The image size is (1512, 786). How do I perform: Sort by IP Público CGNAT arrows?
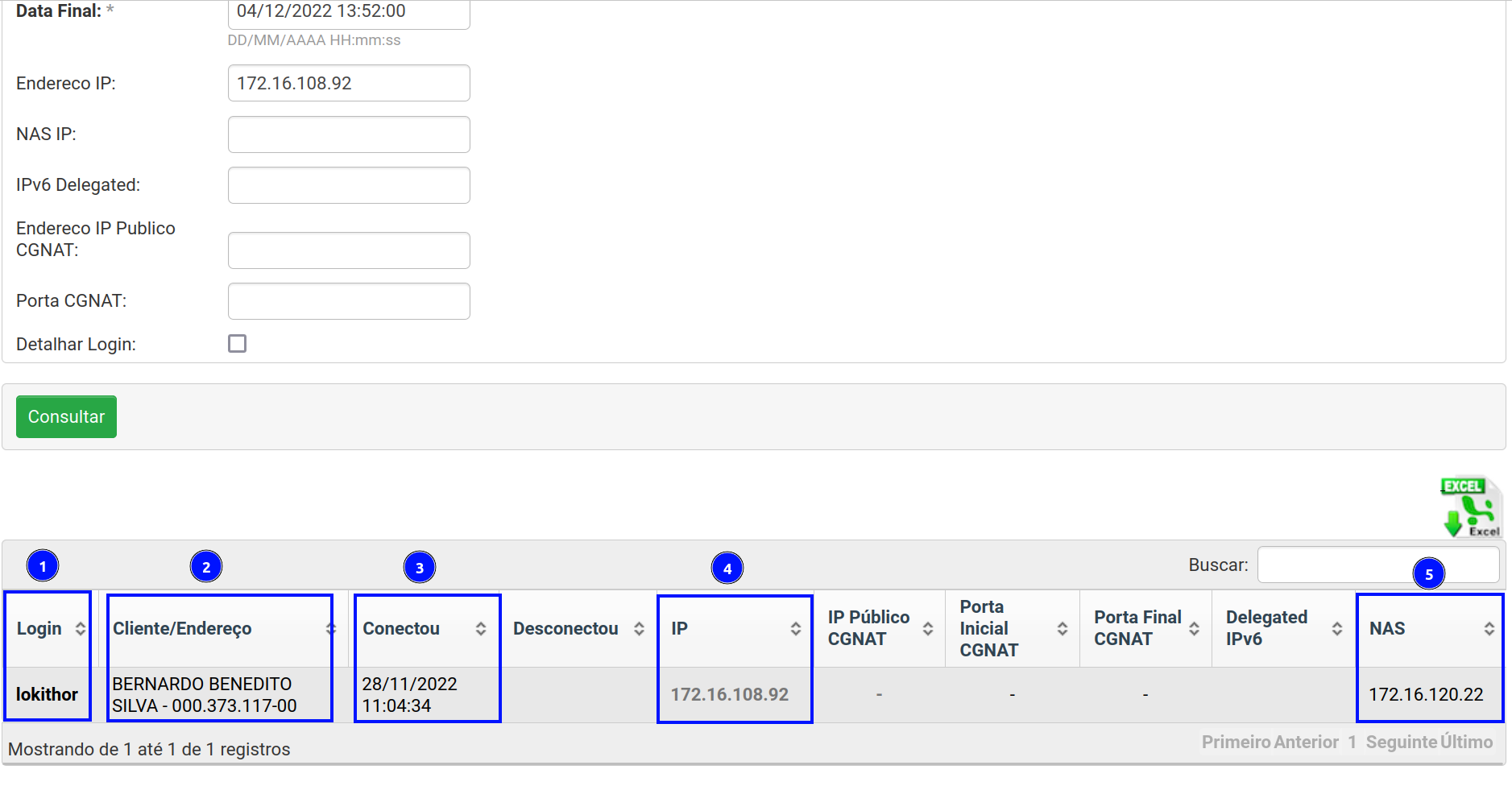[x=928, y=629]
